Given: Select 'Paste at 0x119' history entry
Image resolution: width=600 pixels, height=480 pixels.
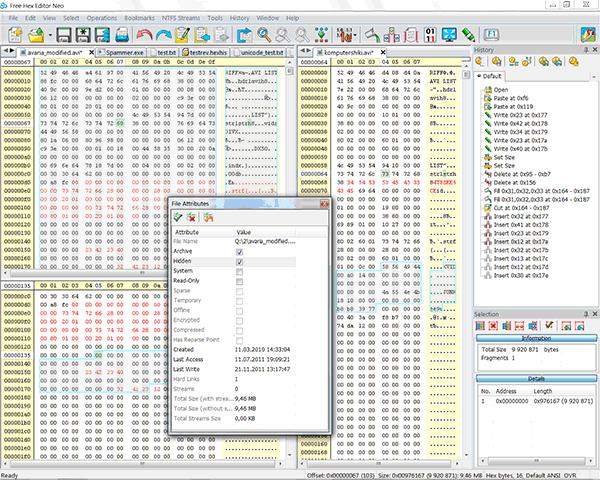Looking at the screenshot, I should (x=513, y=106).
